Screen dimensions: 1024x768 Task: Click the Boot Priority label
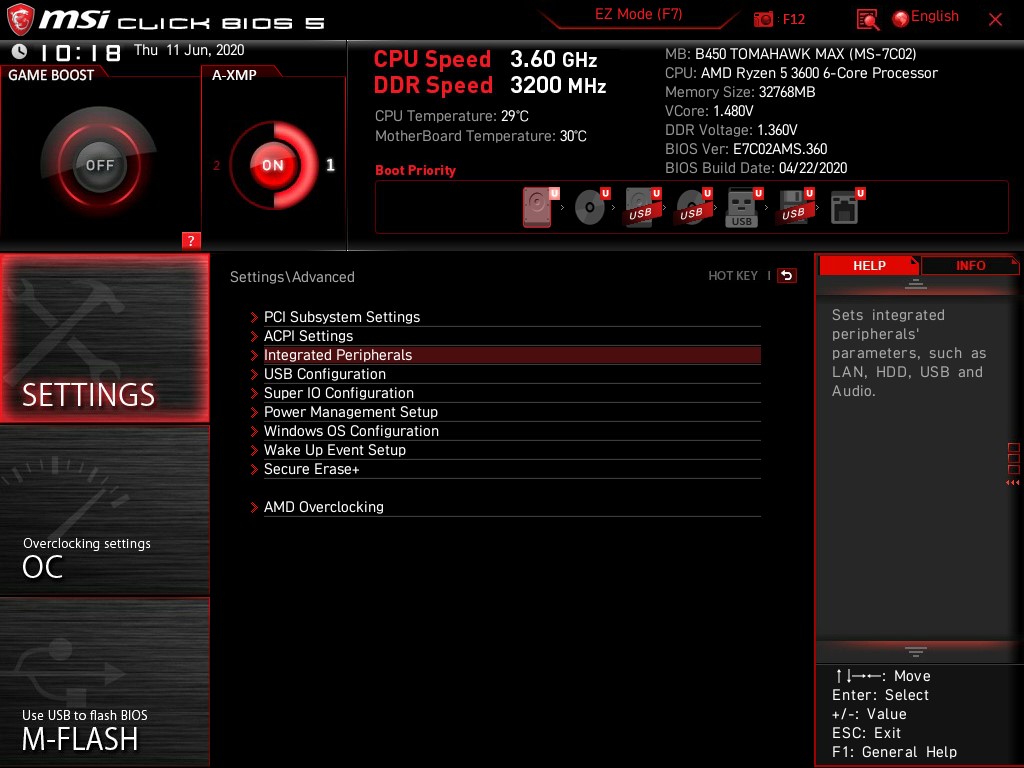(x=415, y=170)
